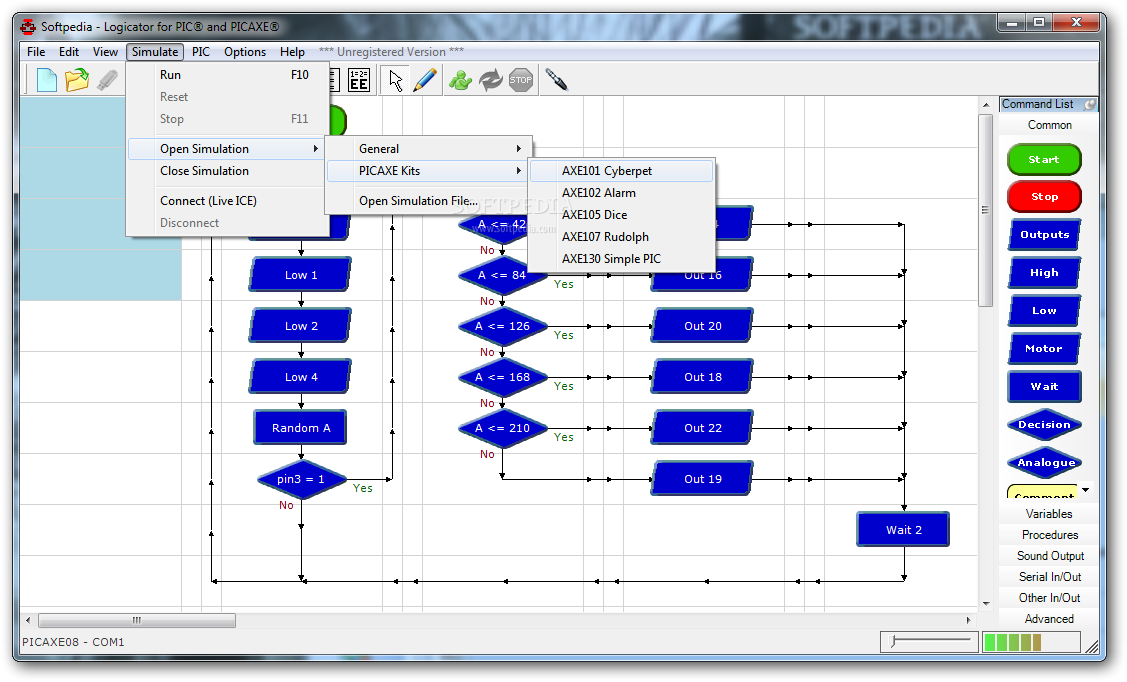Select AXE101 Cyberpet simulation
The image size is (1127, 682).
(x=622, y=171)
